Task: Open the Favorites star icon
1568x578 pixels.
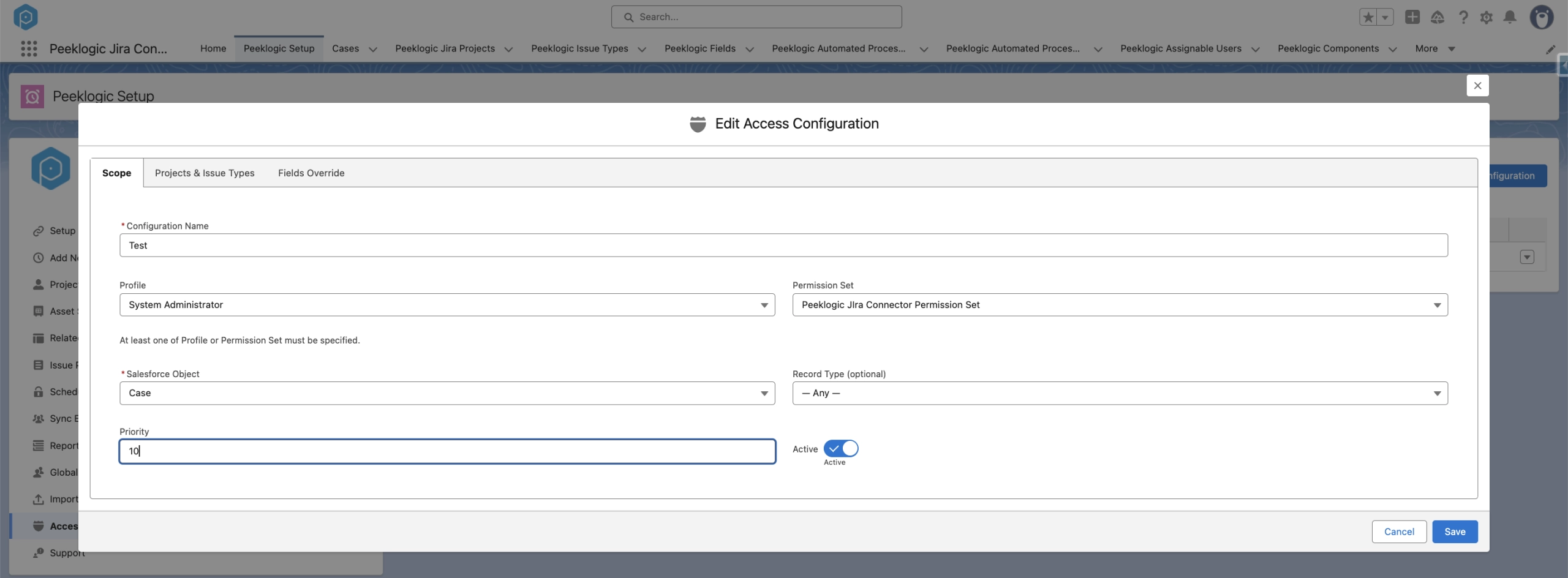Action: [1368, 17]
